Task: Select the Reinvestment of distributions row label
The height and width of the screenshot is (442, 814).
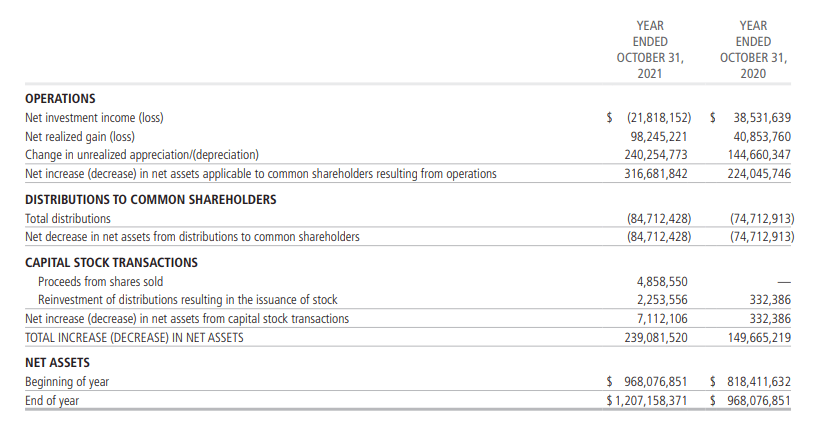Action: 187,300
